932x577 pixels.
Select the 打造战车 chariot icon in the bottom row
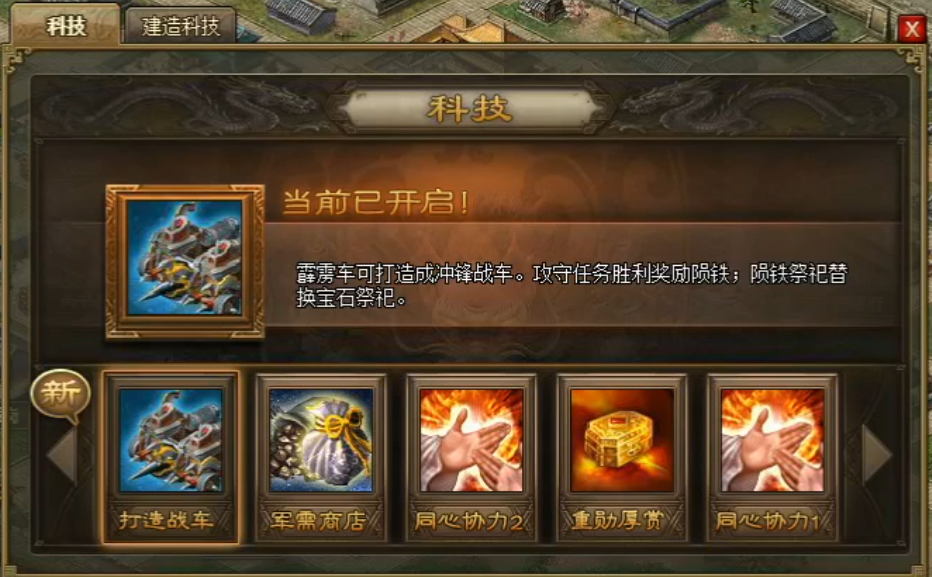(171, 440)
